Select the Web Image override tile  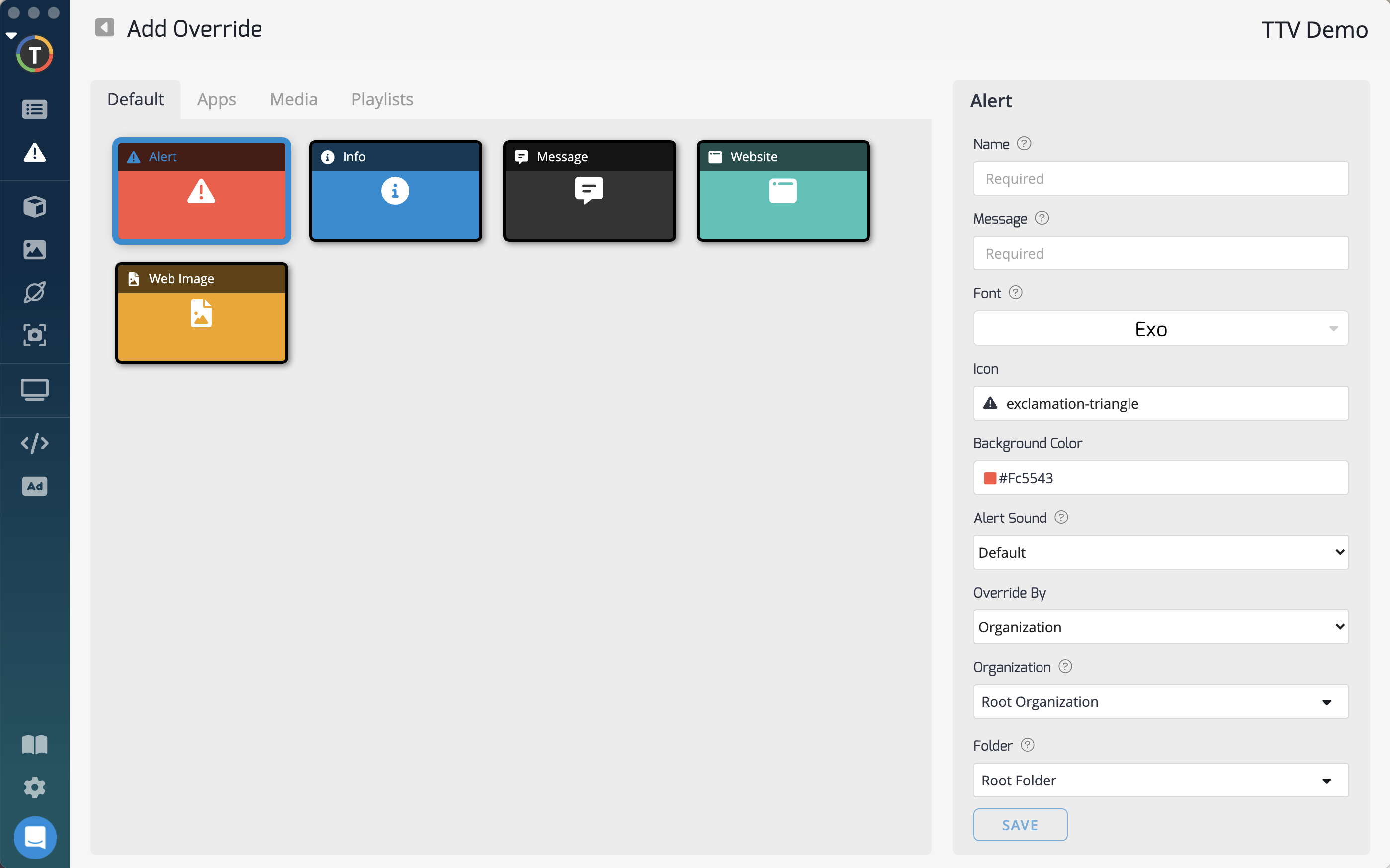point(201,313)
